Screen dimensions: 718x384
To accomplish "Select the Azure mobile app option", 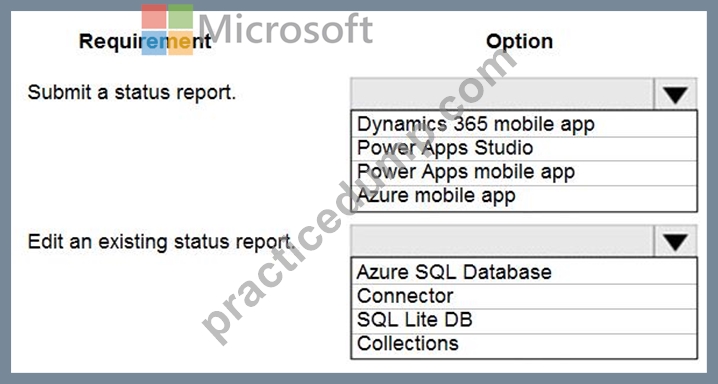I will pyautogui.click(x=524, y=197).
